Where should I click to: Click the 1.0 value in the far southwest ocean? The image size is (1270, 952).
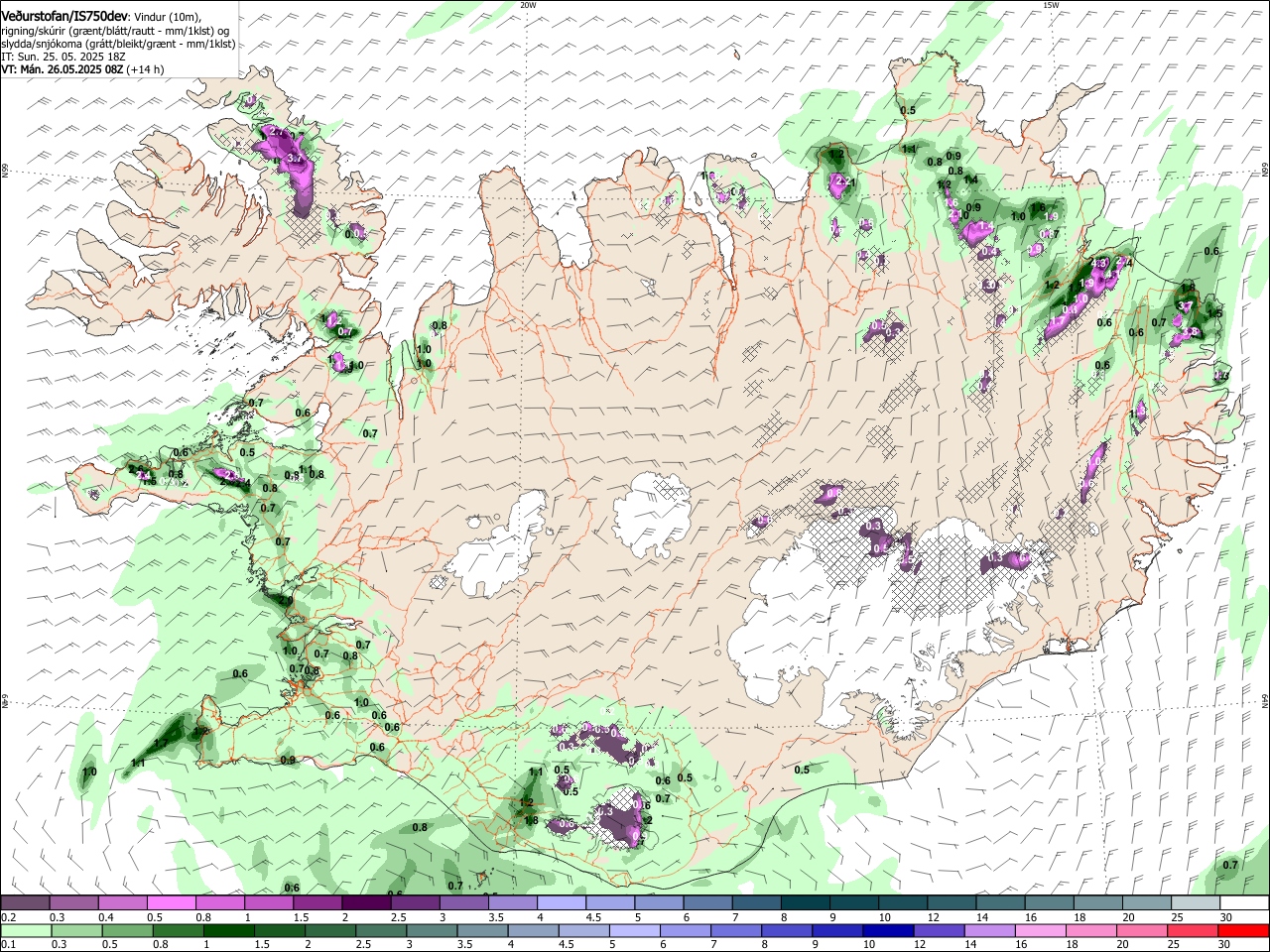click(x=89, y=772)
